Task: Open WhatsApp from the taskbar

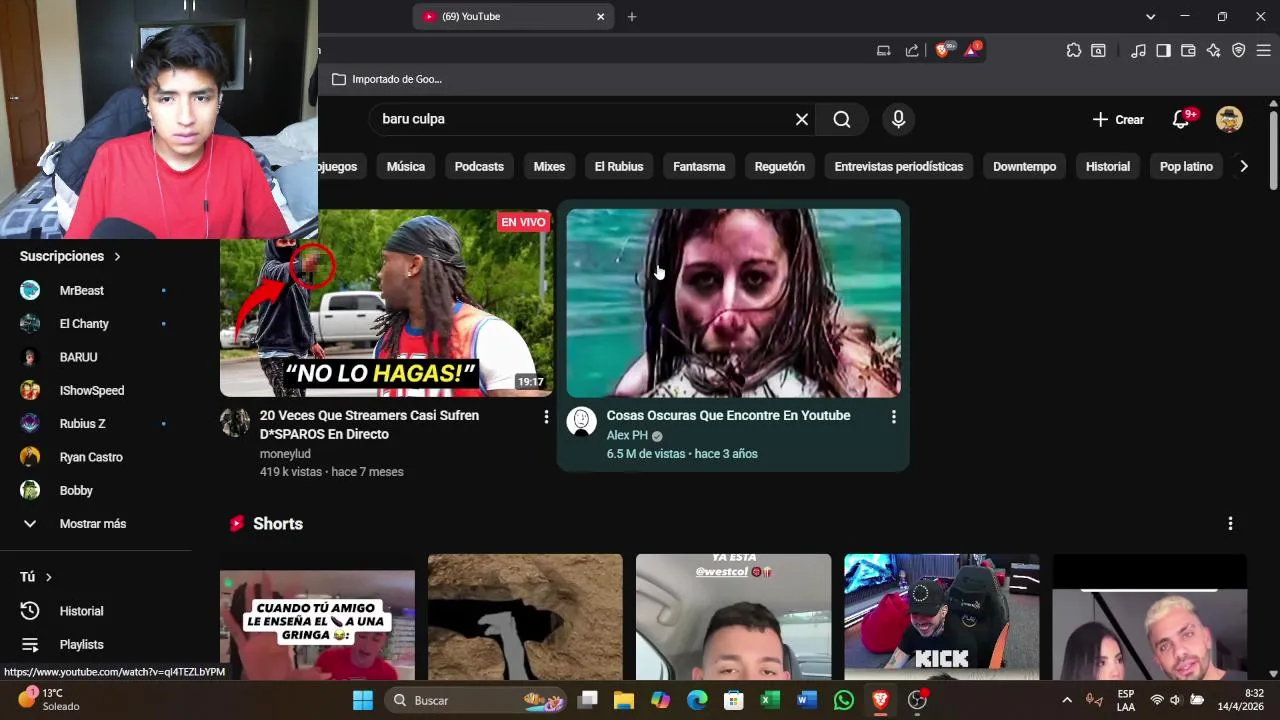Action: click(x=844, y=700)
